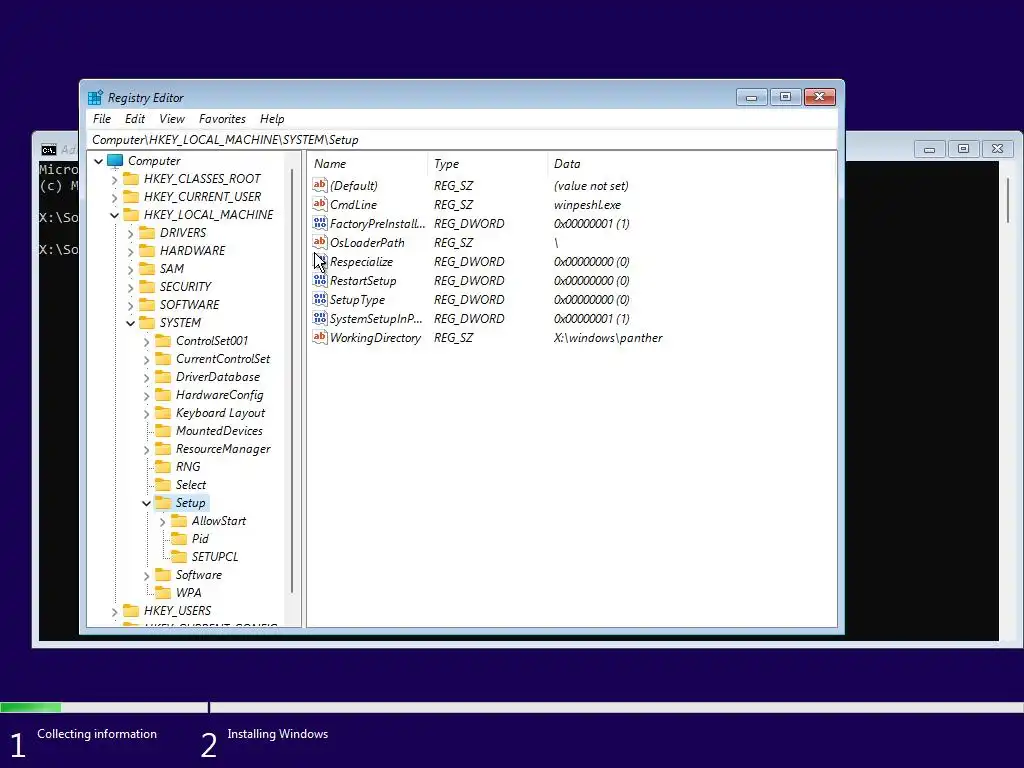The width and height of the screenshot is (1024, 768).
Task: Collapse the SYSTEM key chevron
Action: [x=131, y=323]
